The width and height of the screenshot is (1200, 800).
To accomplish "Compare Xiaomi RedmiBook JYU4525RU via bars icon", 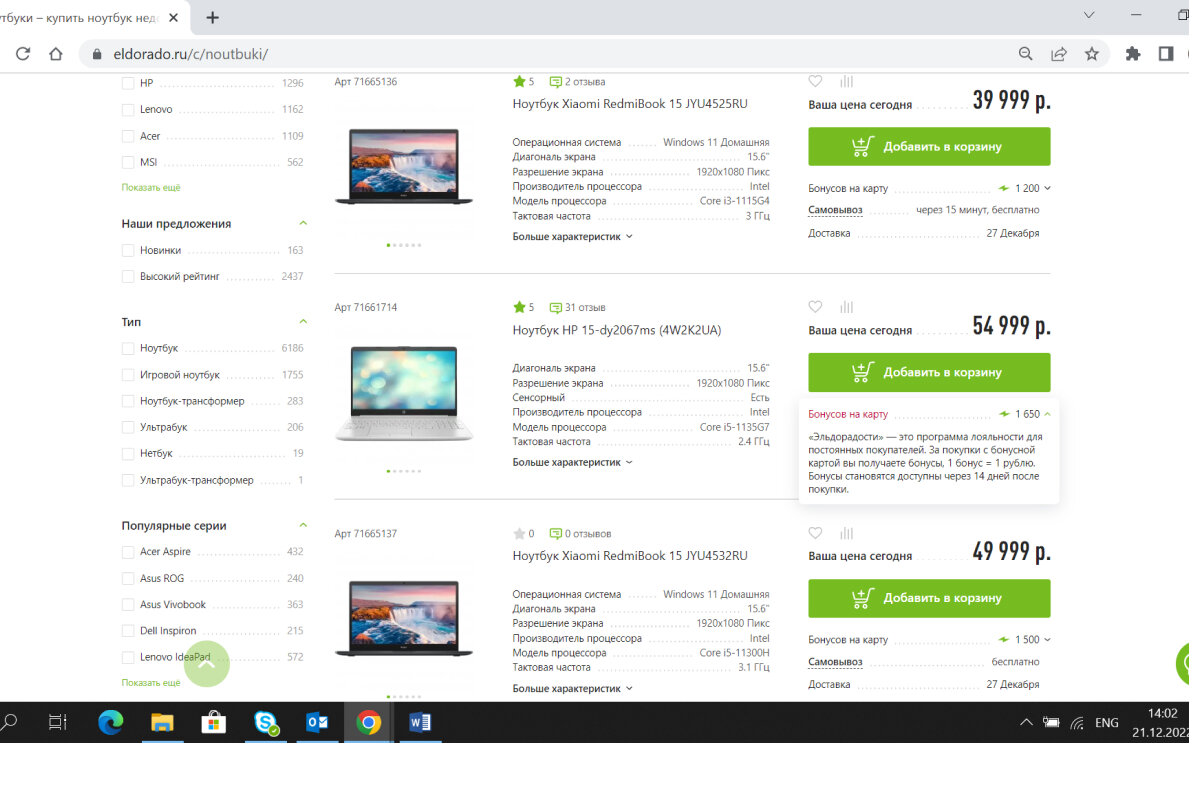I will pos(847,82).
